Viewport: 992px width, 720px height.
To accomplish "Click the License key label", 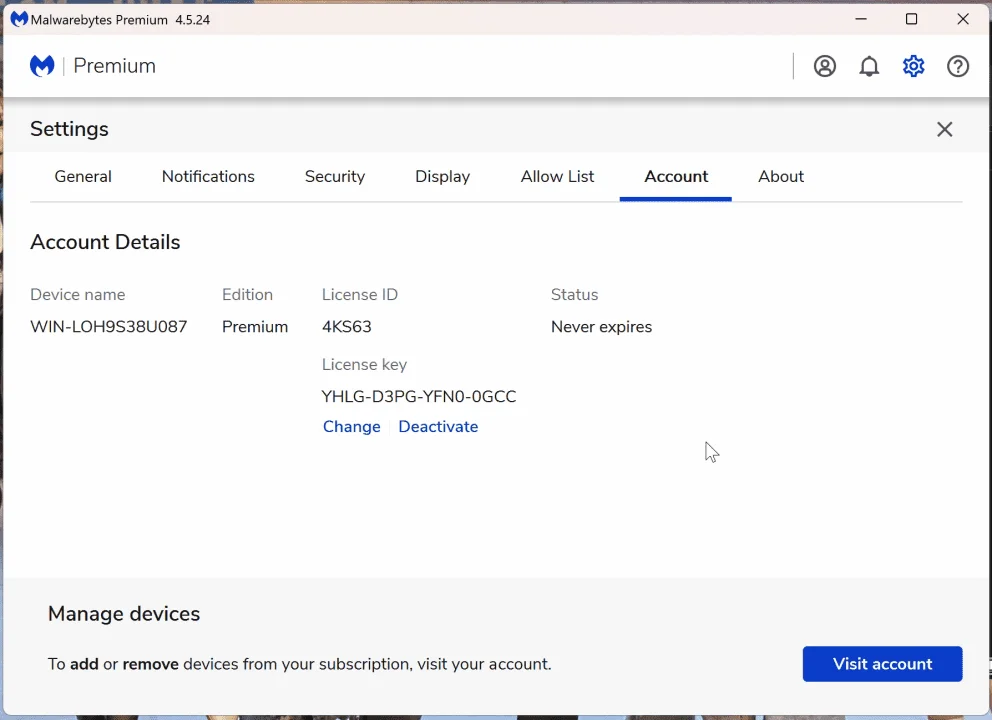I will pyautogui.click(x=364, y=364).
